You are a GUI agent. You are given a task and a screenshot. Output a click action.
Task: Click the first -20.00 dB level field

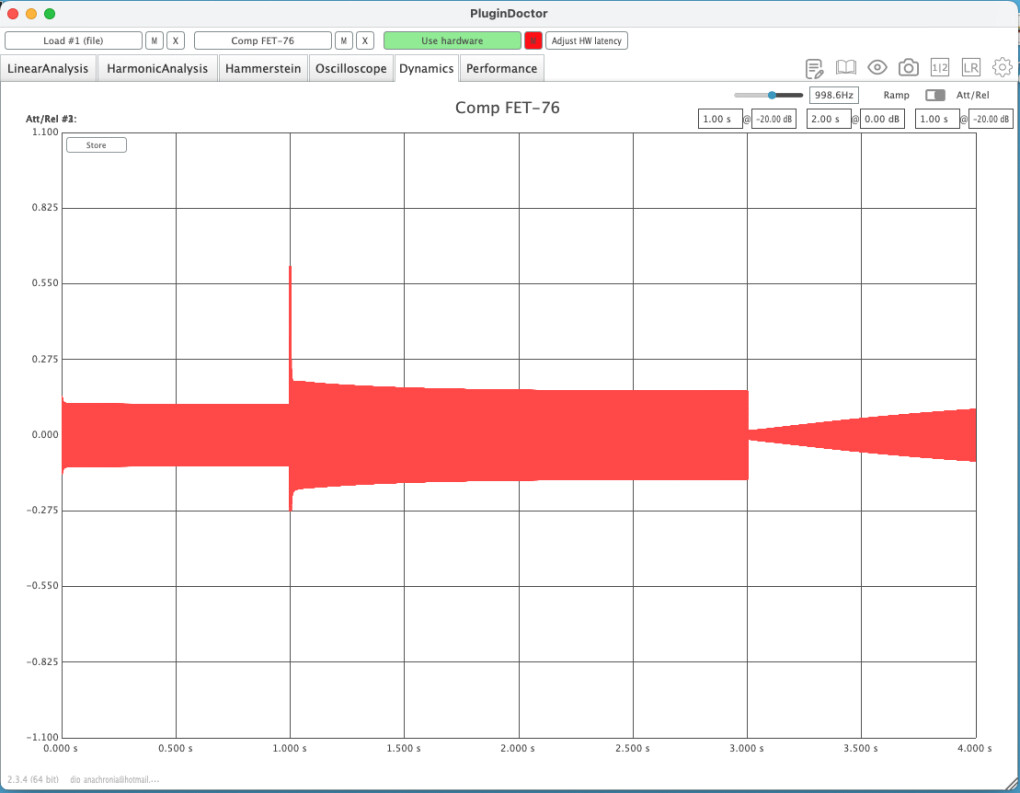pos(773,119)
